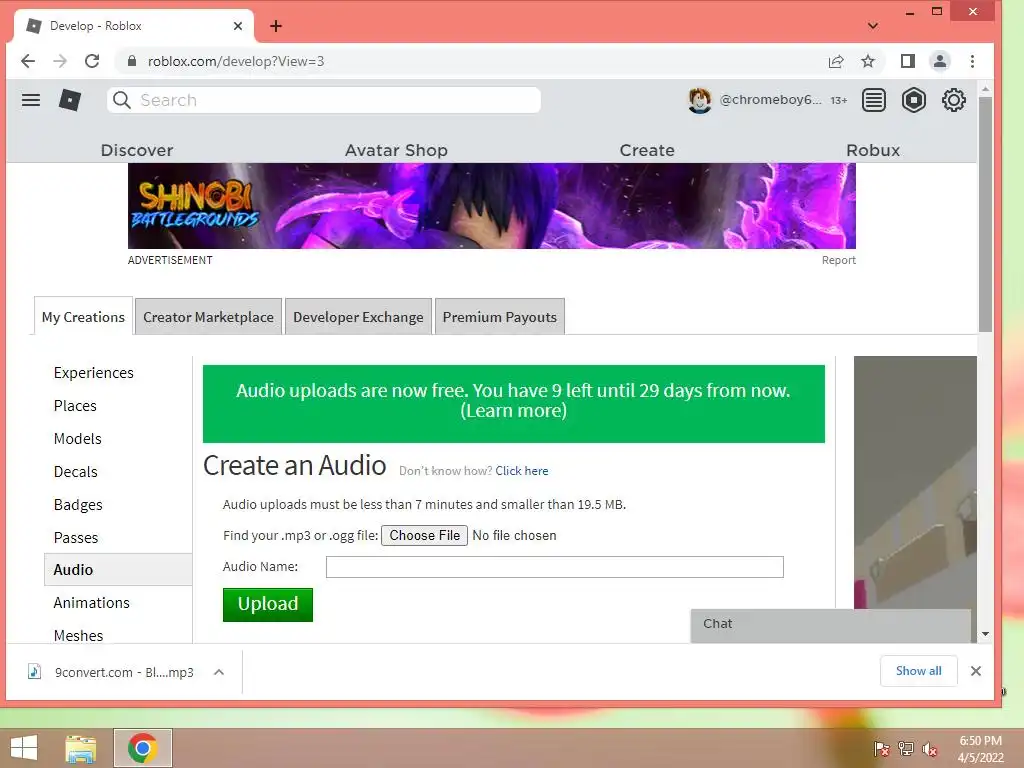Click the Shinobi Battlegrounds banner ad
This screenshot has height=768, width=1024.
pos(492,206)
